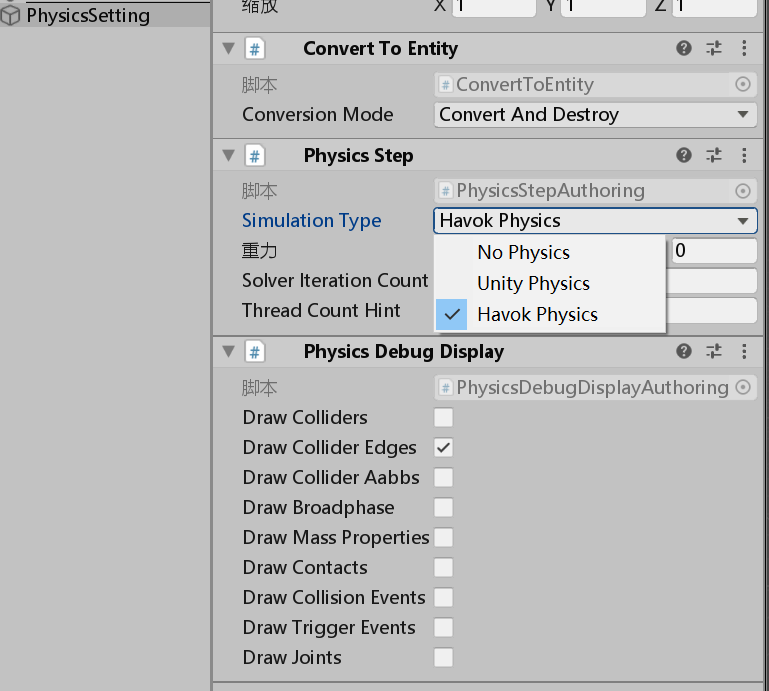Click Physics Step script icon
This screenshot has height=691, width=769.
coord(255,156)
